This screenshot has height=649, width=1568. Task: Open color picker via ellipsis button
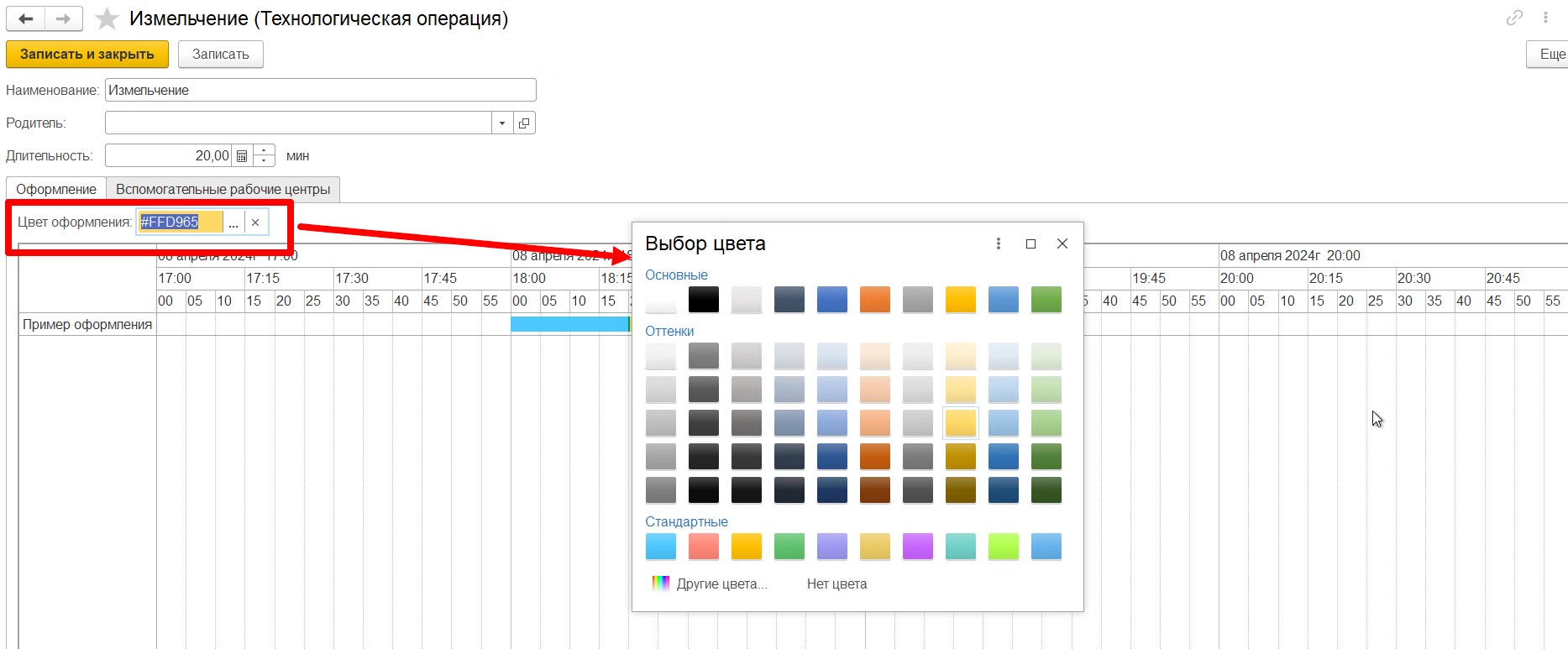pyautogui.click(x=233, y=222)
